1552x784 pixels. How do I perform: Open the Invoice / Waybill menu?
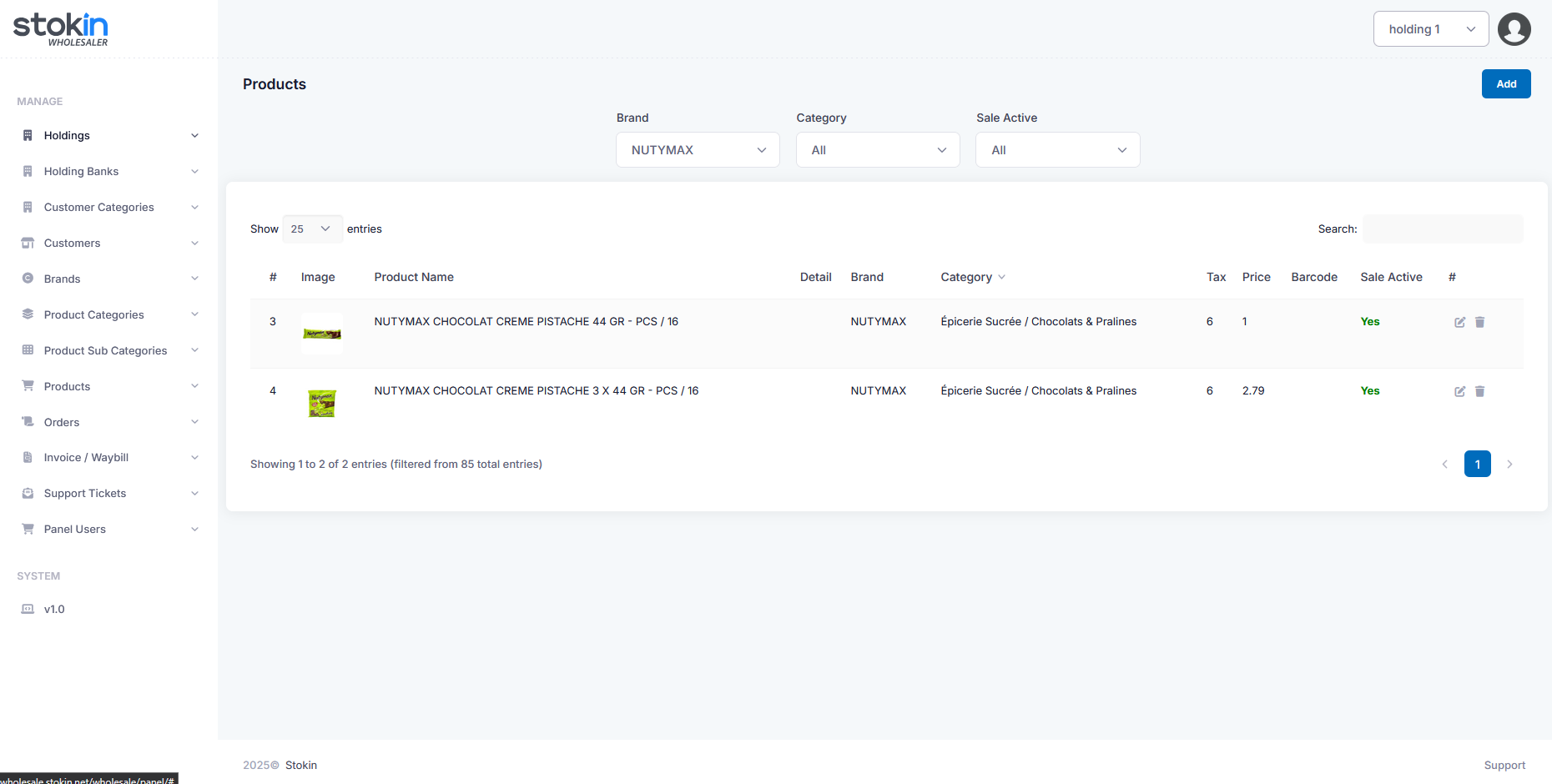[x=108, y=457]
